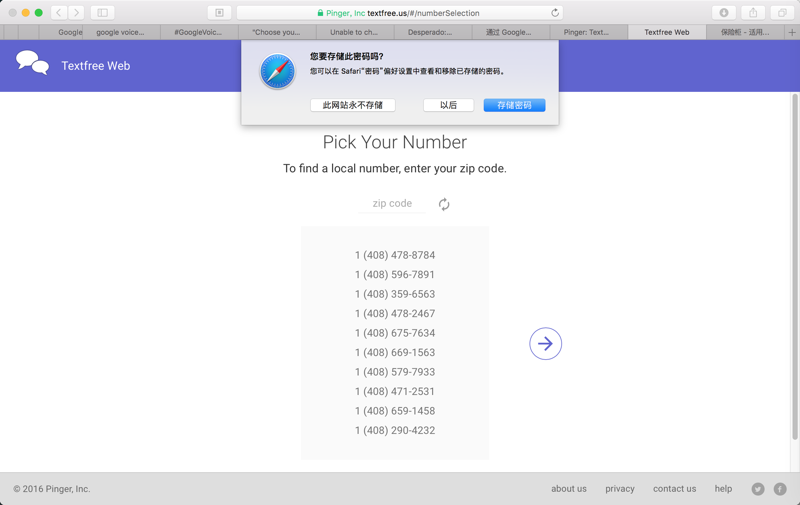Toggle the Safari sidebar button

tap(103, 13)
